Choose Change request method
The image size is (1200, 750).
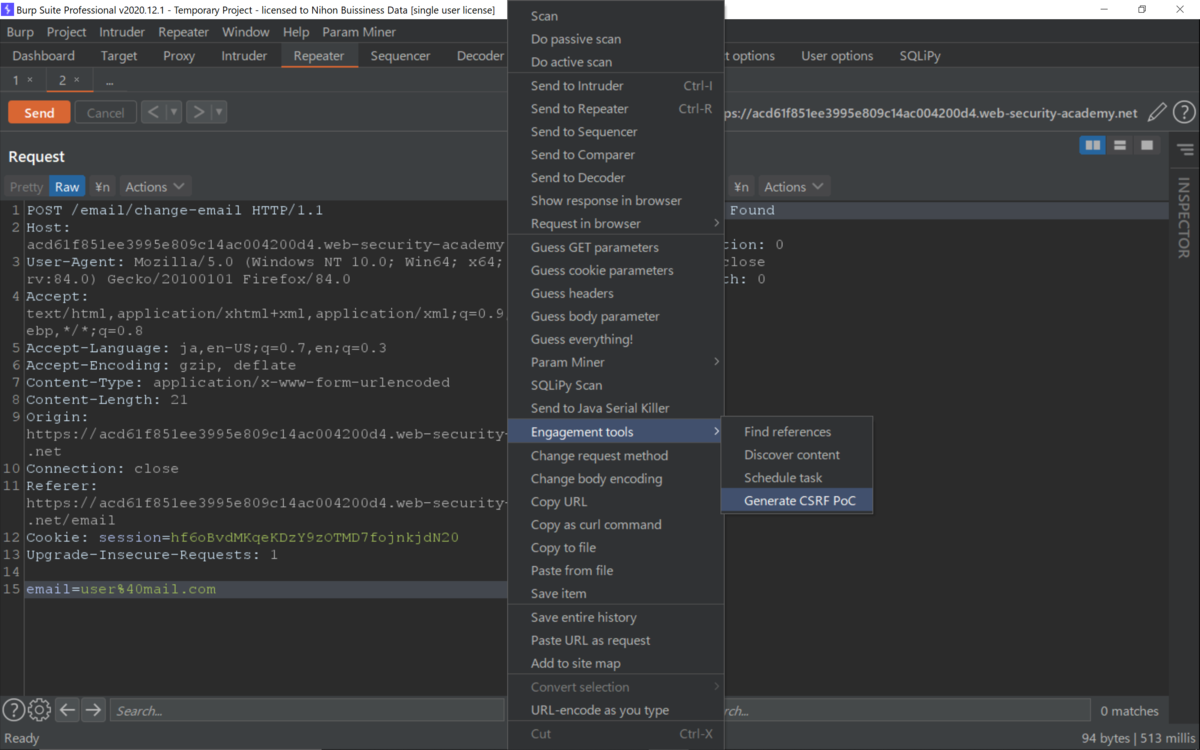coord(615,456)
